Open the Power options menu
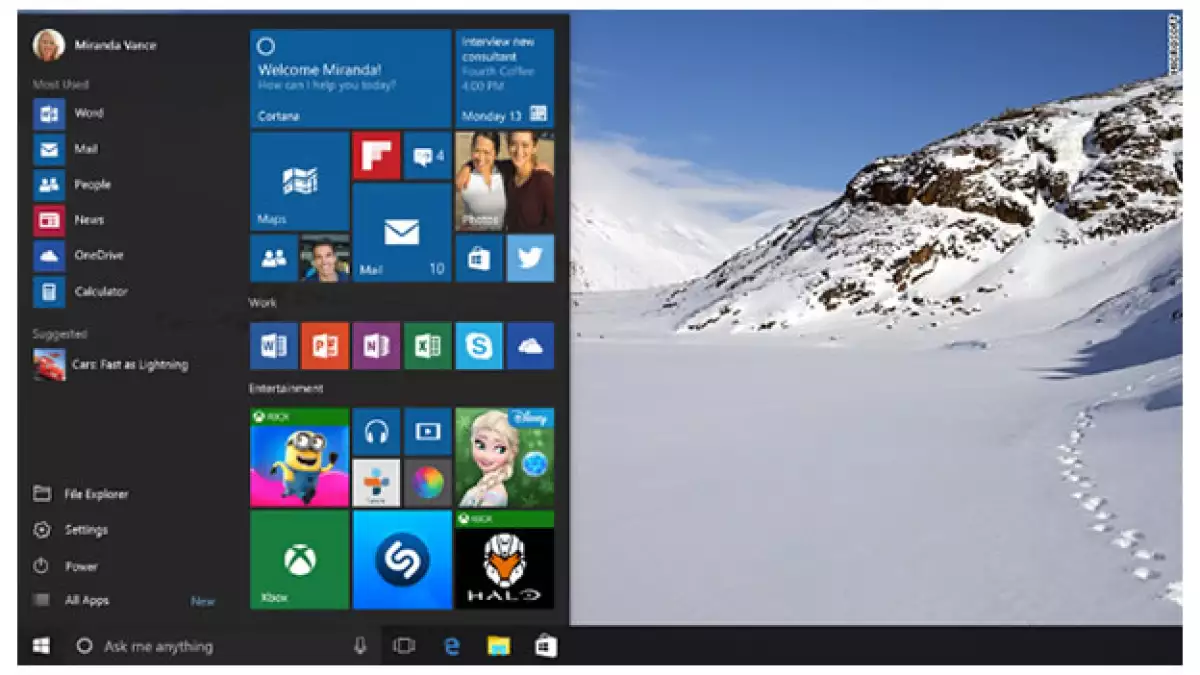The height and width of the screenshot is (675, 1200). tap(81, 566)
